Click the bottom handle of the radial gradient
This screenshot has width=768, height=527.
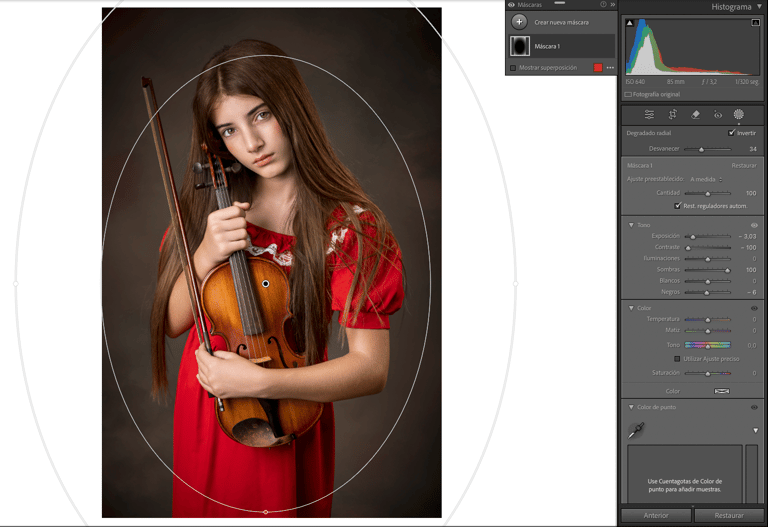click(x=265, y=512)
